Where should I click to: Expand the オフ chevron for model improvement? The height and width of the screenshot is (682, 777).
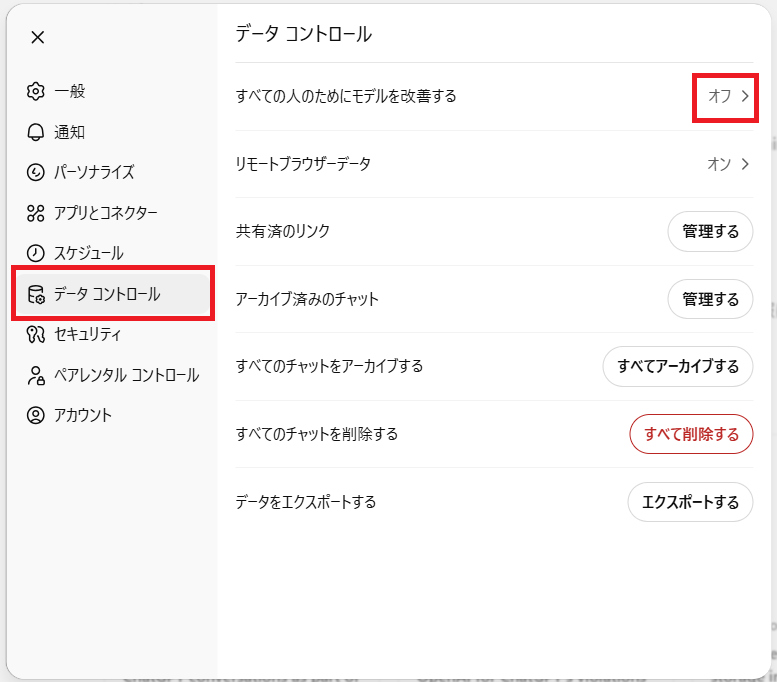pyautogui.click(x=745, y=96)
